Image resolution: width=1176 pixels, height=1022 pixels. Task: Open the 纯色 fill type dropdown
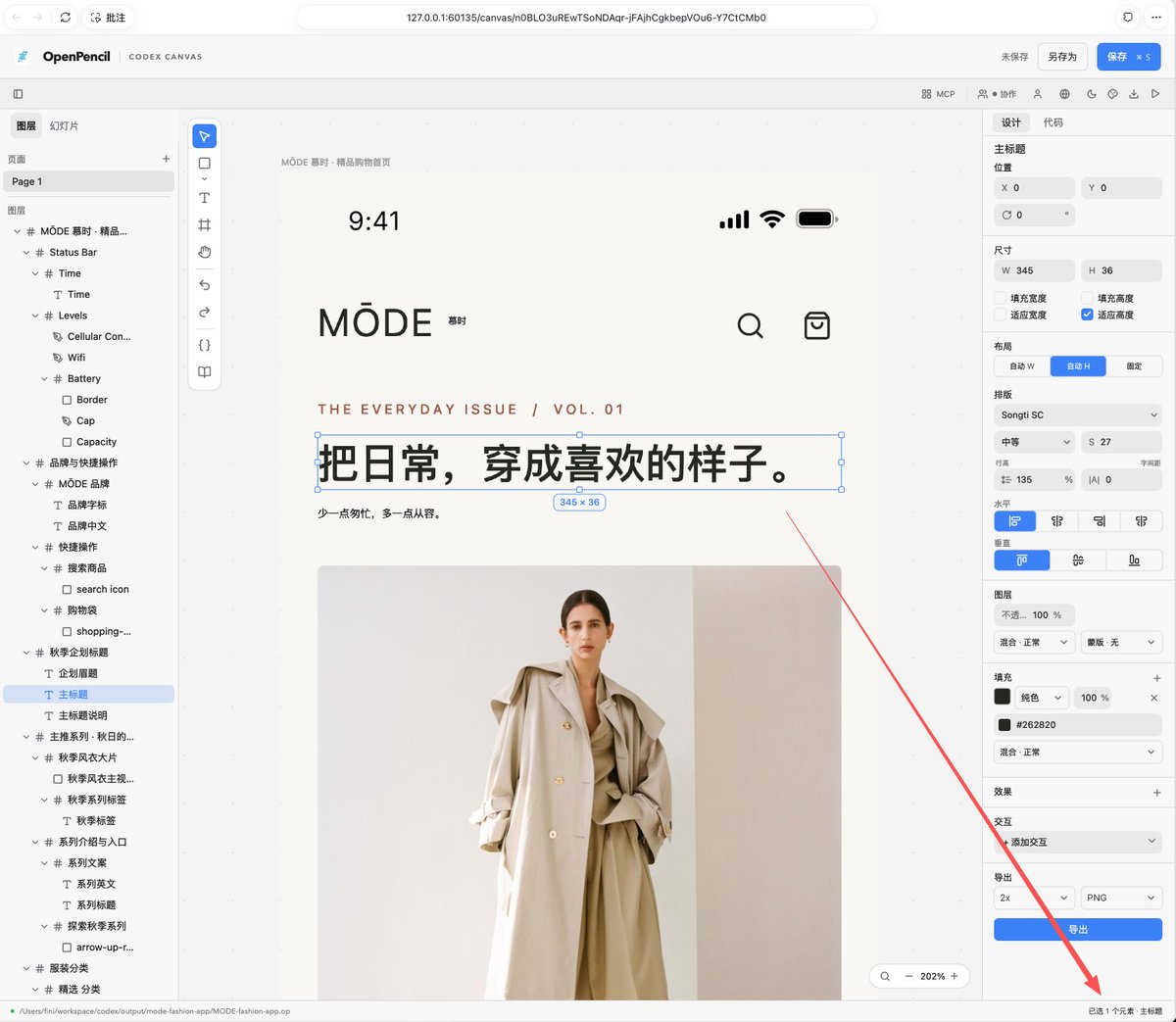pos(1042,698)
